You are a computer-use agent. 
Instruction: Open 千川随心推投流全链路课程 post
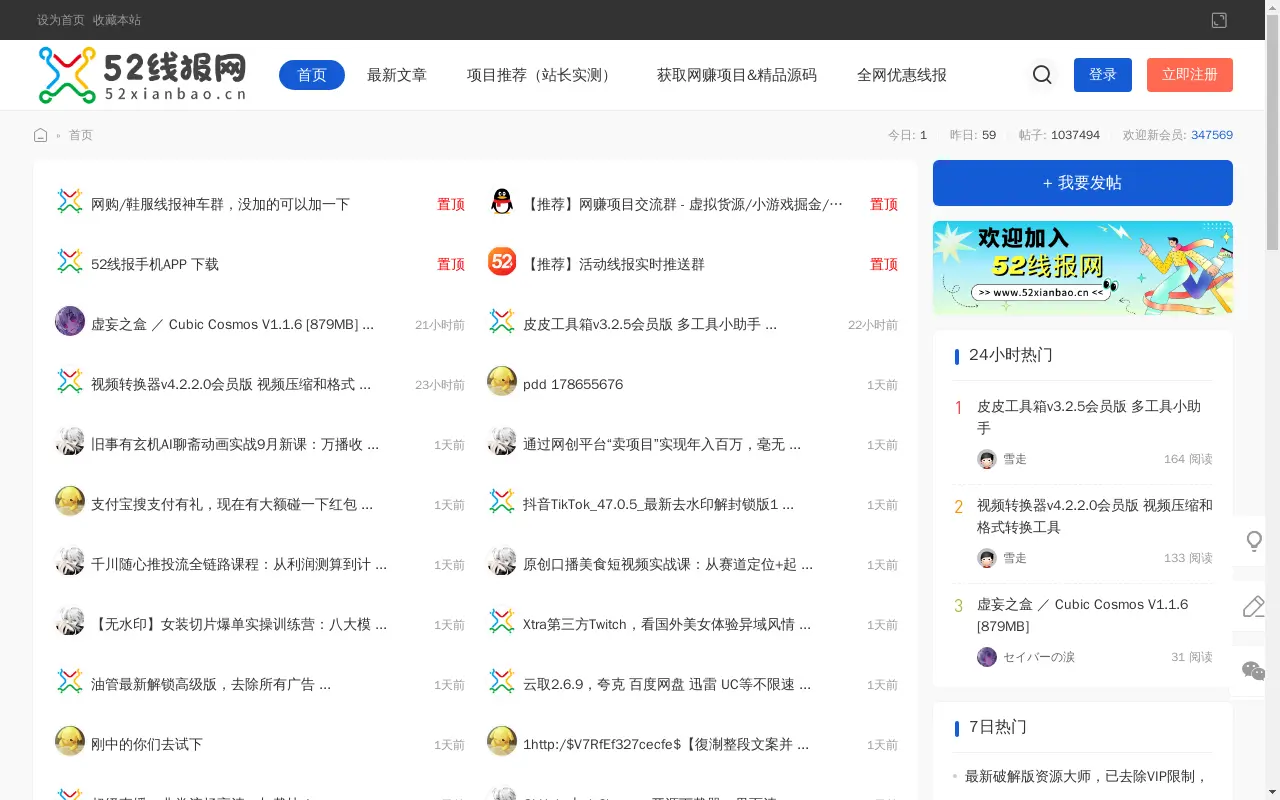[x=239, y=564]
